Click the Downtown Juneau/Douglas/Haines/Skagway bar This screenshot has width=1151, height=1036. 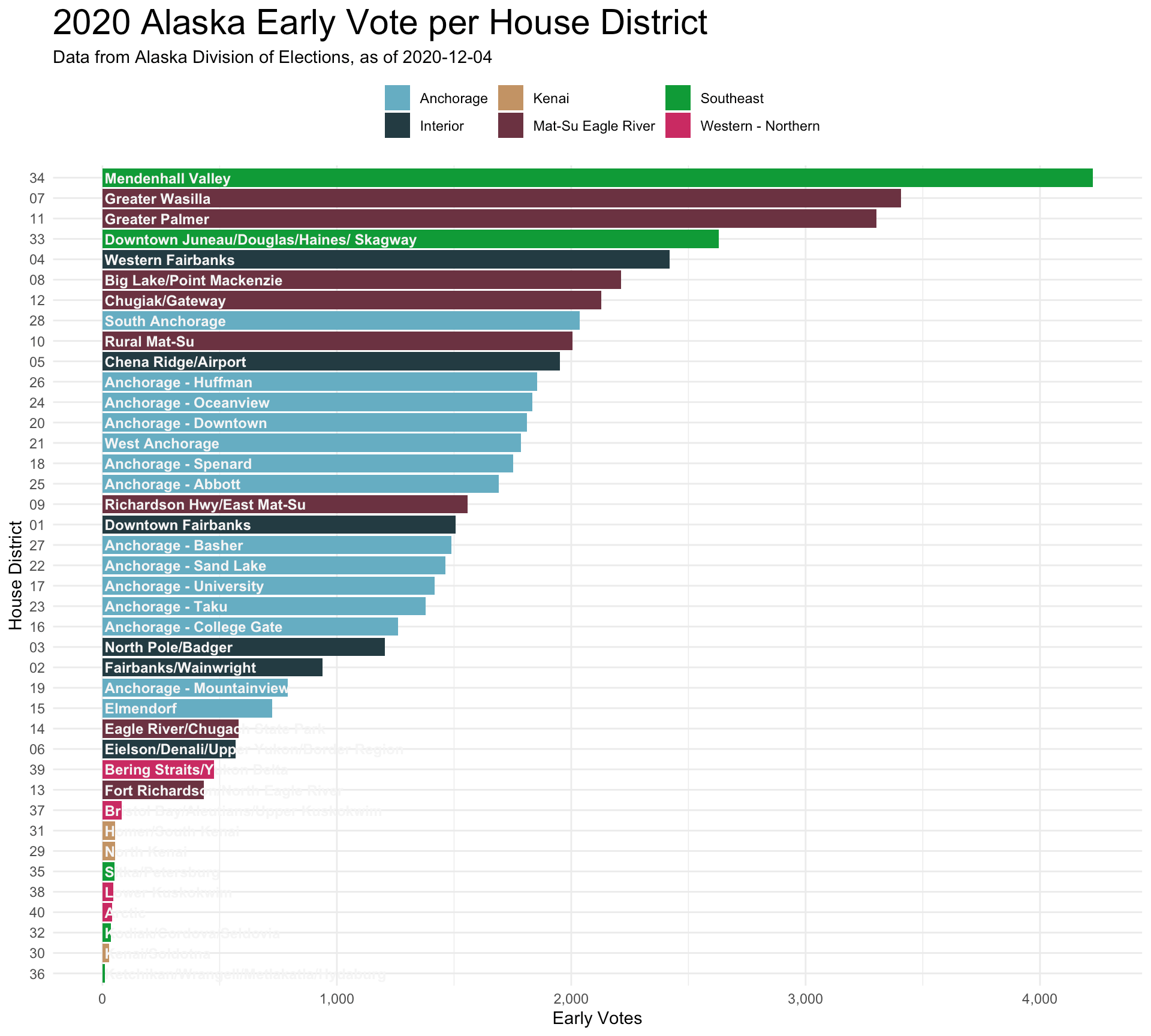pyautogui.click(x=411, y=239)
